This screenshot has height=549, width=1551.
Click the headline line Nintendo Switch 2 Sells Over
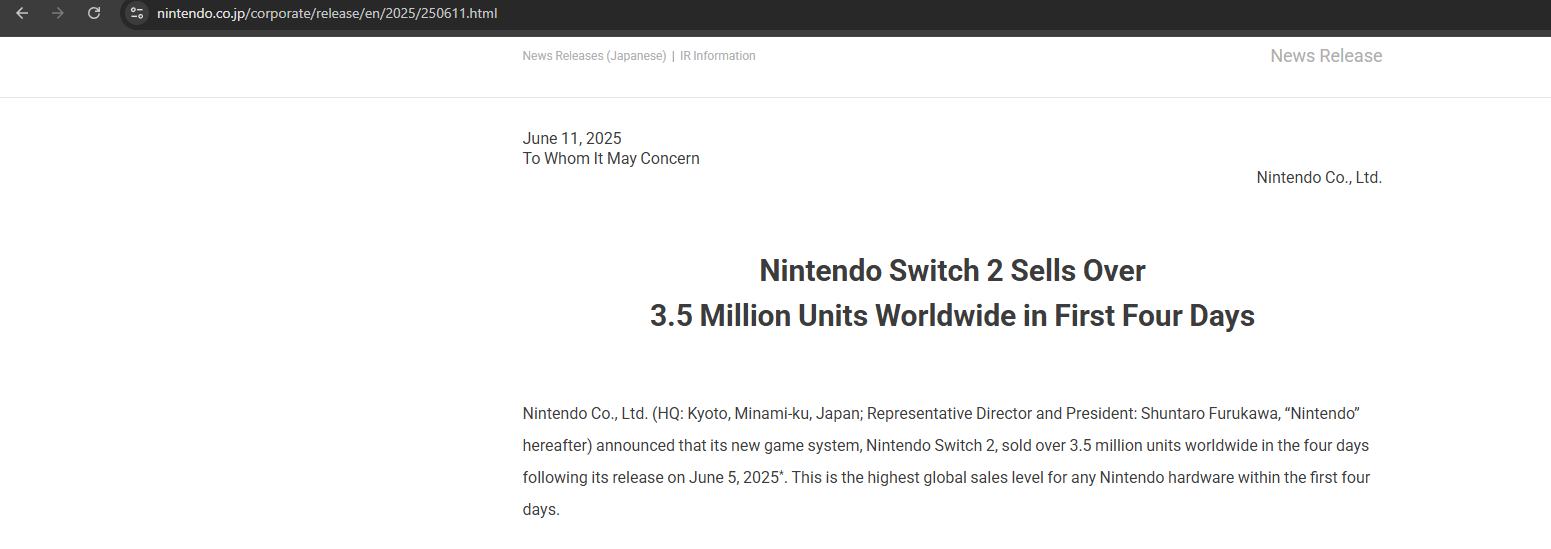pyautogui.click(x=952, y=270)
